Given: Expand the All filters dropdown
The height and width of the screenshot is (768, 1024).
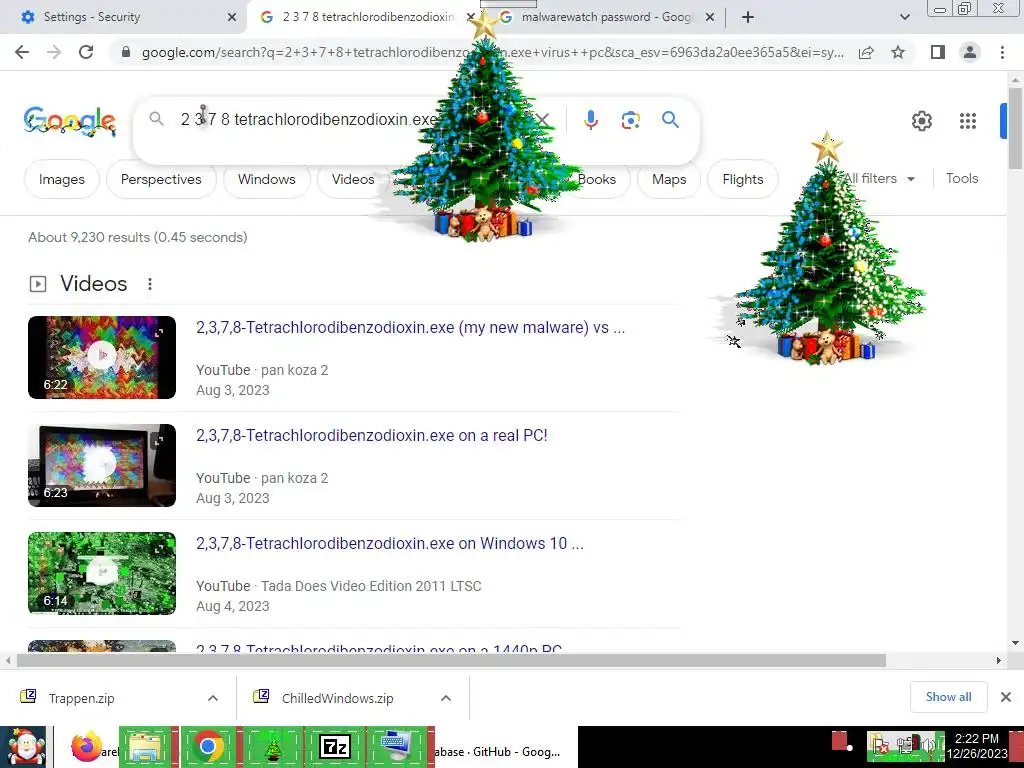Looking at the screenshot, I should [879, 178].
